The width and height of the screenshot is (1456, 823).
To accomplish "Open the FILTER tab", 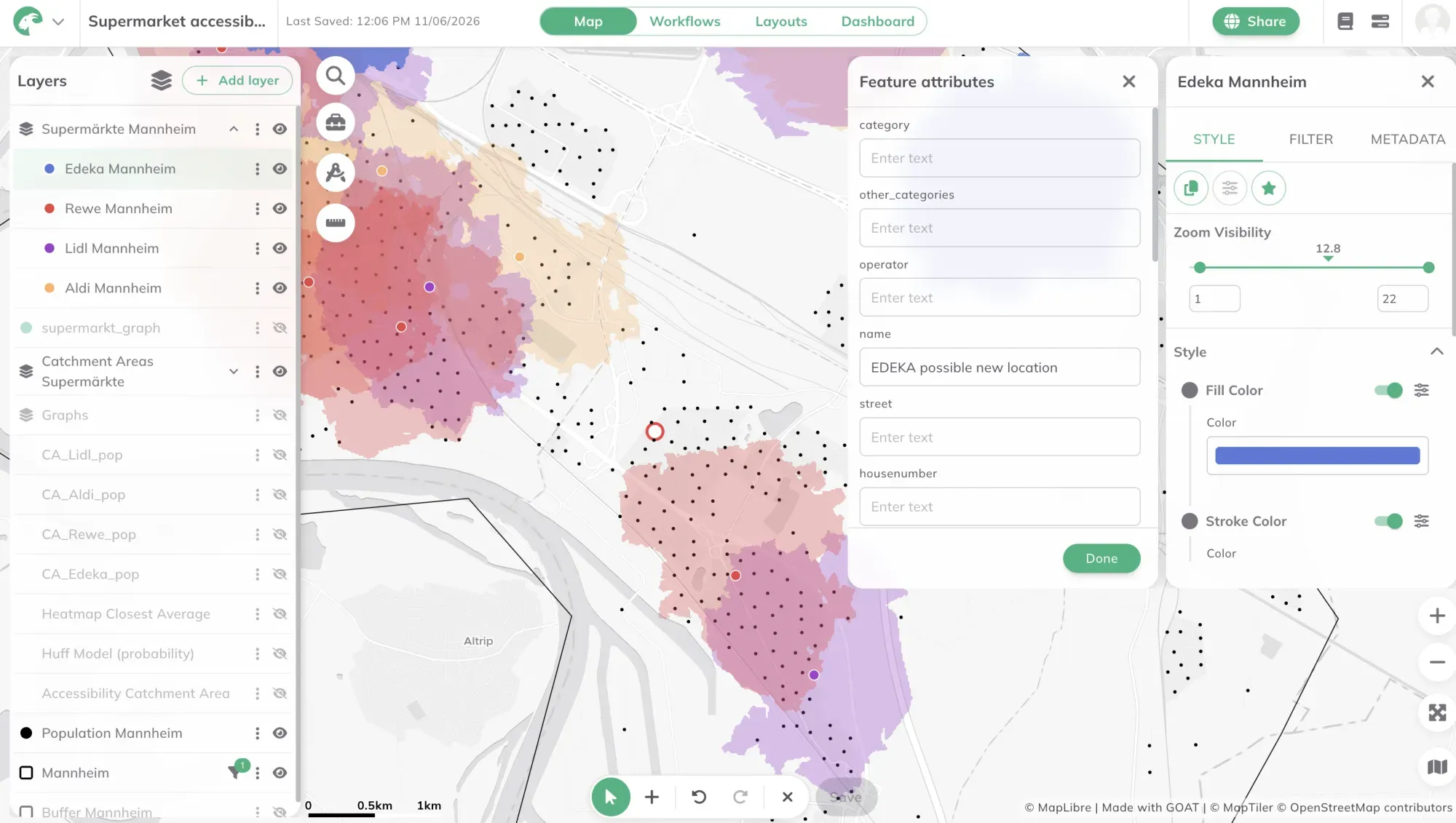I will pos(1311,140).
